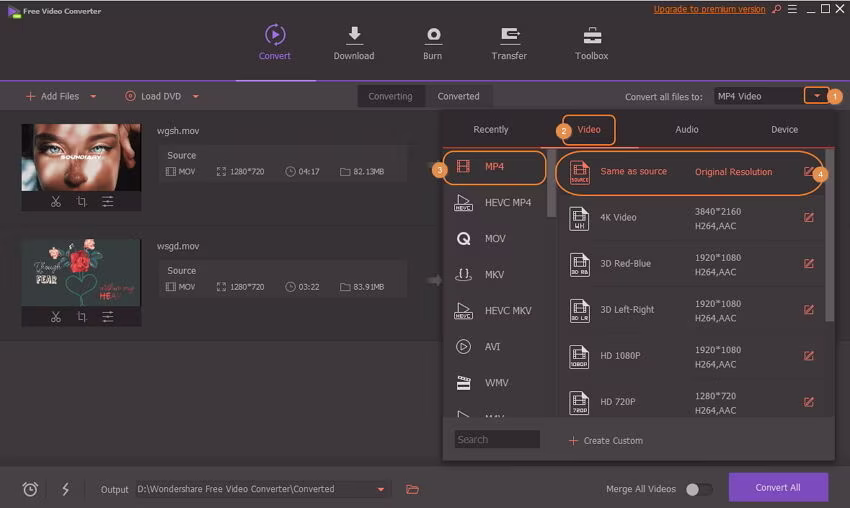
Task: Click the trim scissors icon for wsgd.mov
Action: (56, 317)
